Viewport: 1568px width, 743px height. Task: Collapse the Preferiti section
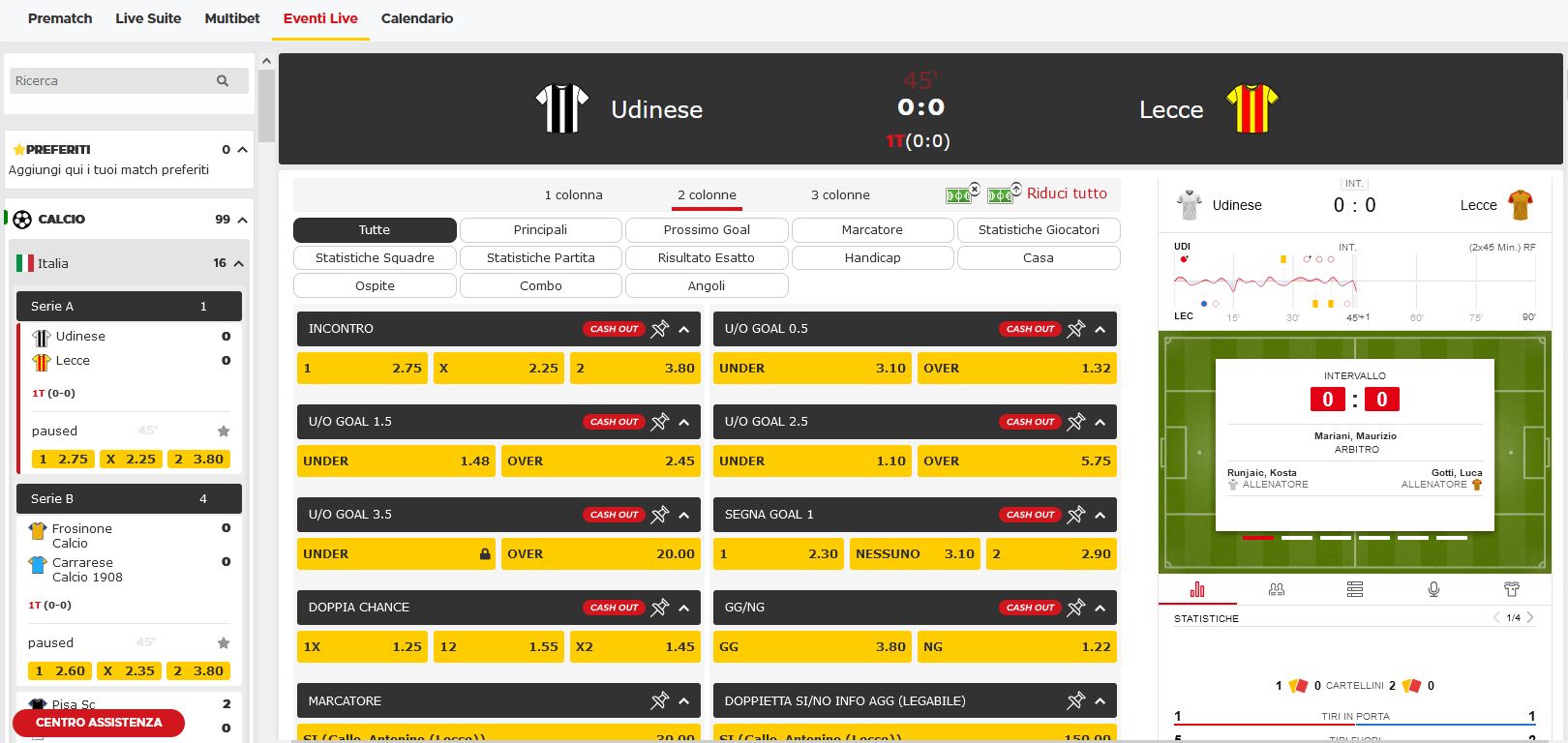(x=242, y=150)
